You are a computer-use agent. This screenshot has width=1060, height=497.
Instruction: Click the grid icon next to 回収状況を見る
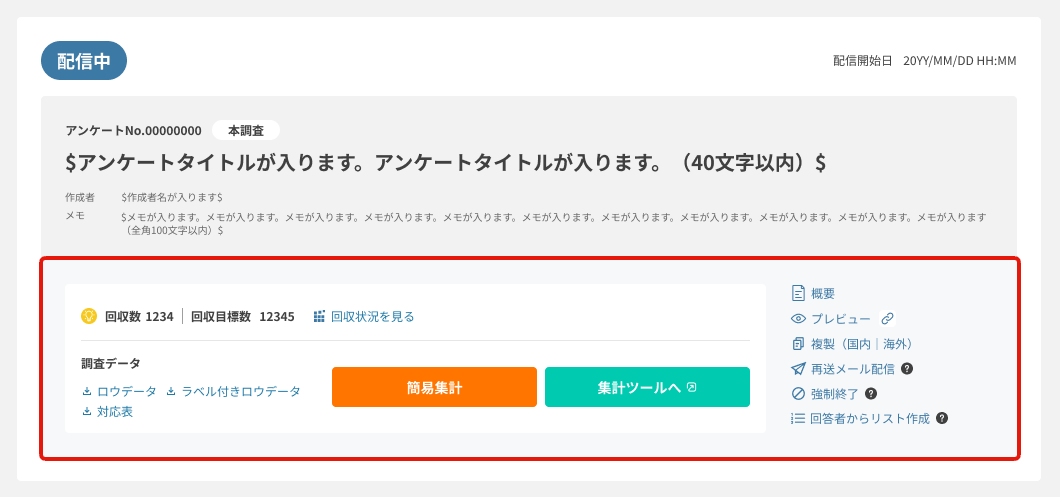pos(319,316)
